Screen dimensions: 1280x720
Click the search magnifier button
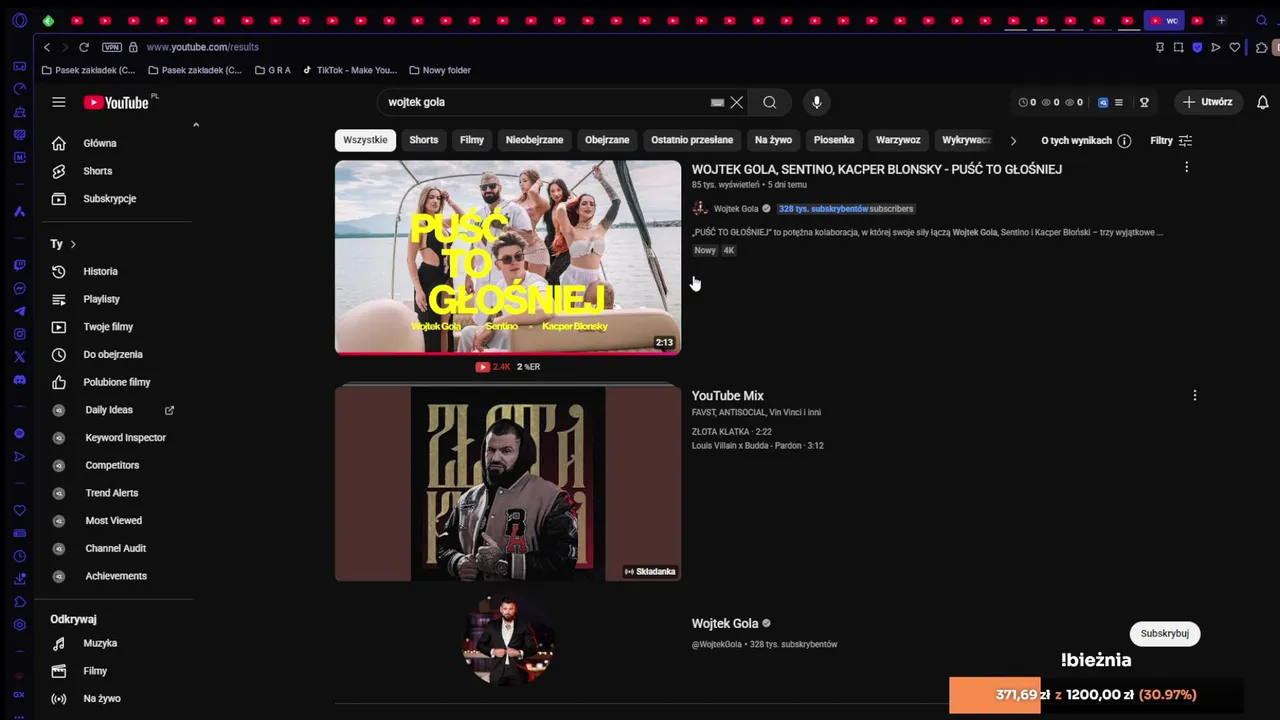(x=770, y=102)
